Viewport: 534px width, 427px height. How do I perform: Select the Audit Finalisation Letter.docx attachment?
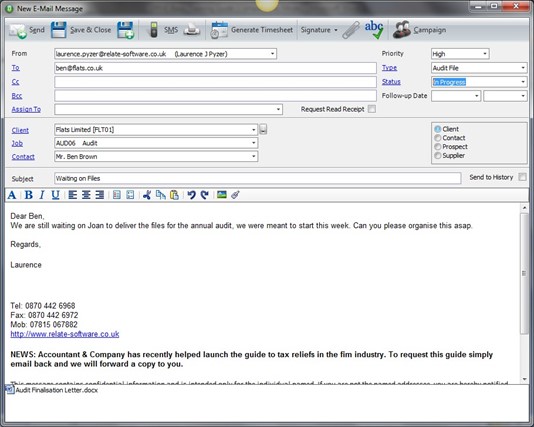52,390
